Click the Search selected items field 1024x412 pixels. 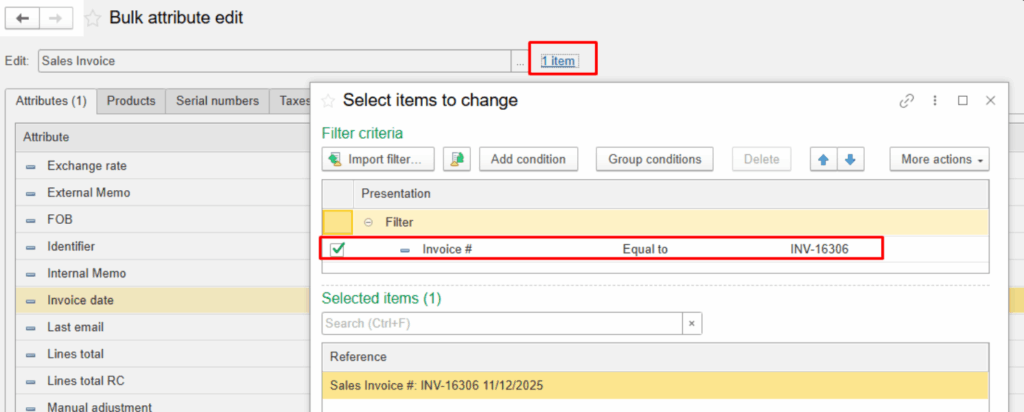[x=502, y=324]
